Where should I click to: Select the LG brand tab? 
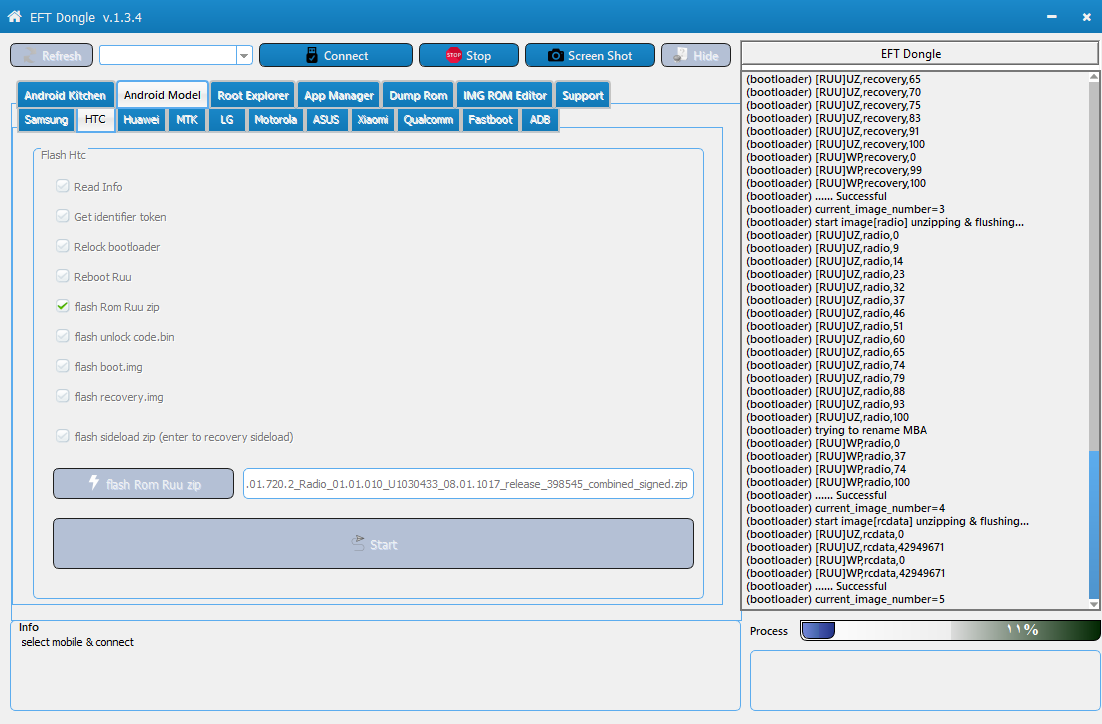coord(227,119)
